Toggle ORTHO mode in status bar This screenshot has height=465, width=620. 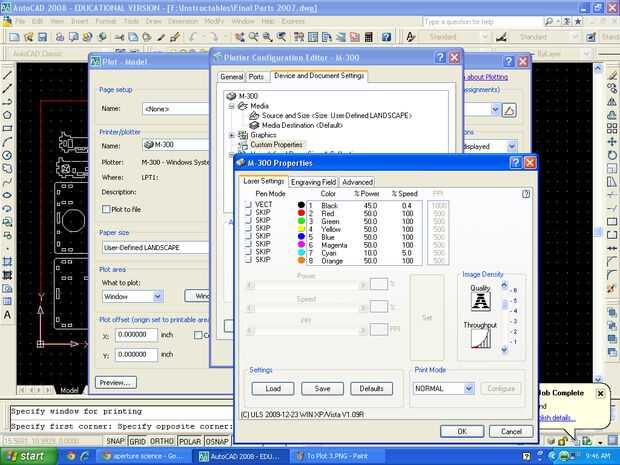pyautogui.click(x=162, y=441)
